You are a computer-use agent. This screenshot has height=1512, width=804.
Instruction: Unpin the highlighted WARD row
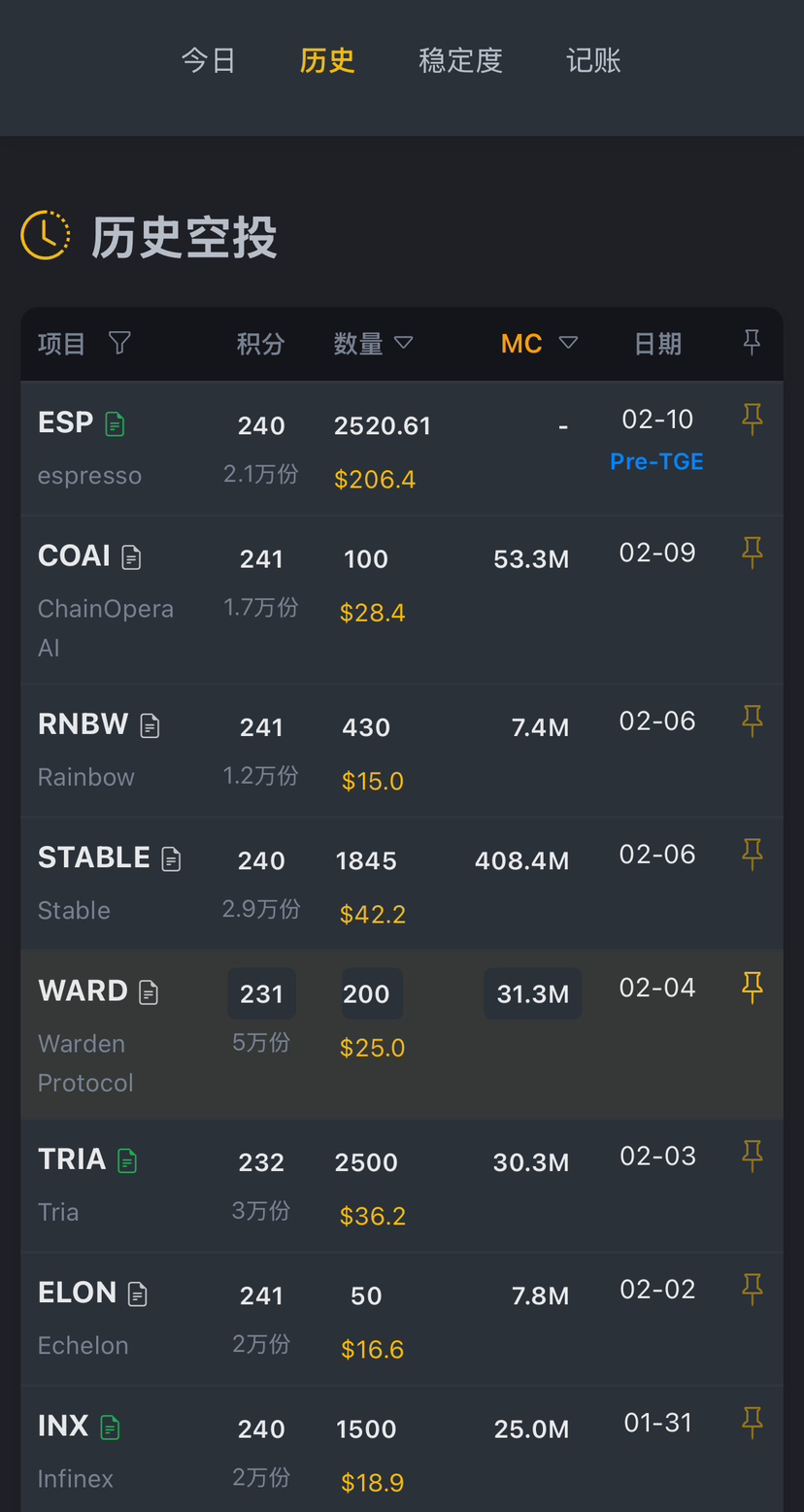coord(752,988)
